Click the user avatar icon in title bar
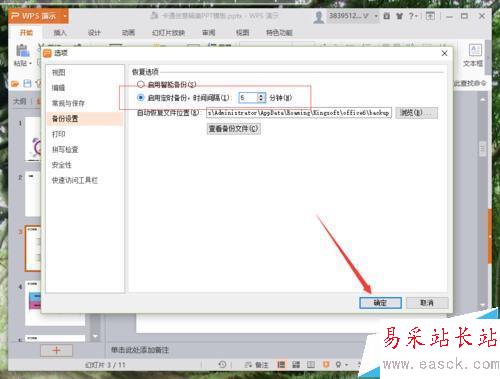Screen dimensions: 500x379 (x=319, y=17)
